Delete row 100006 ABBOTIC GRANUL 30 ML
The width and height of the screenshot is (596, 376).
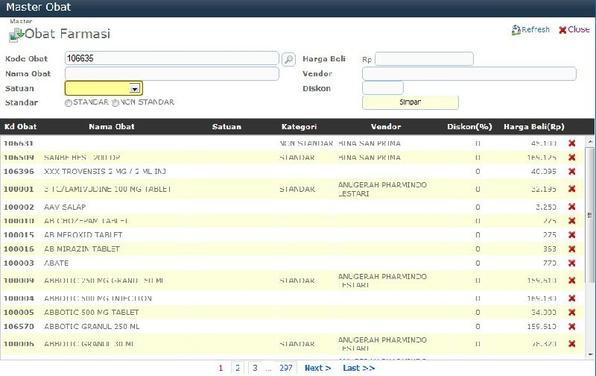572,344
